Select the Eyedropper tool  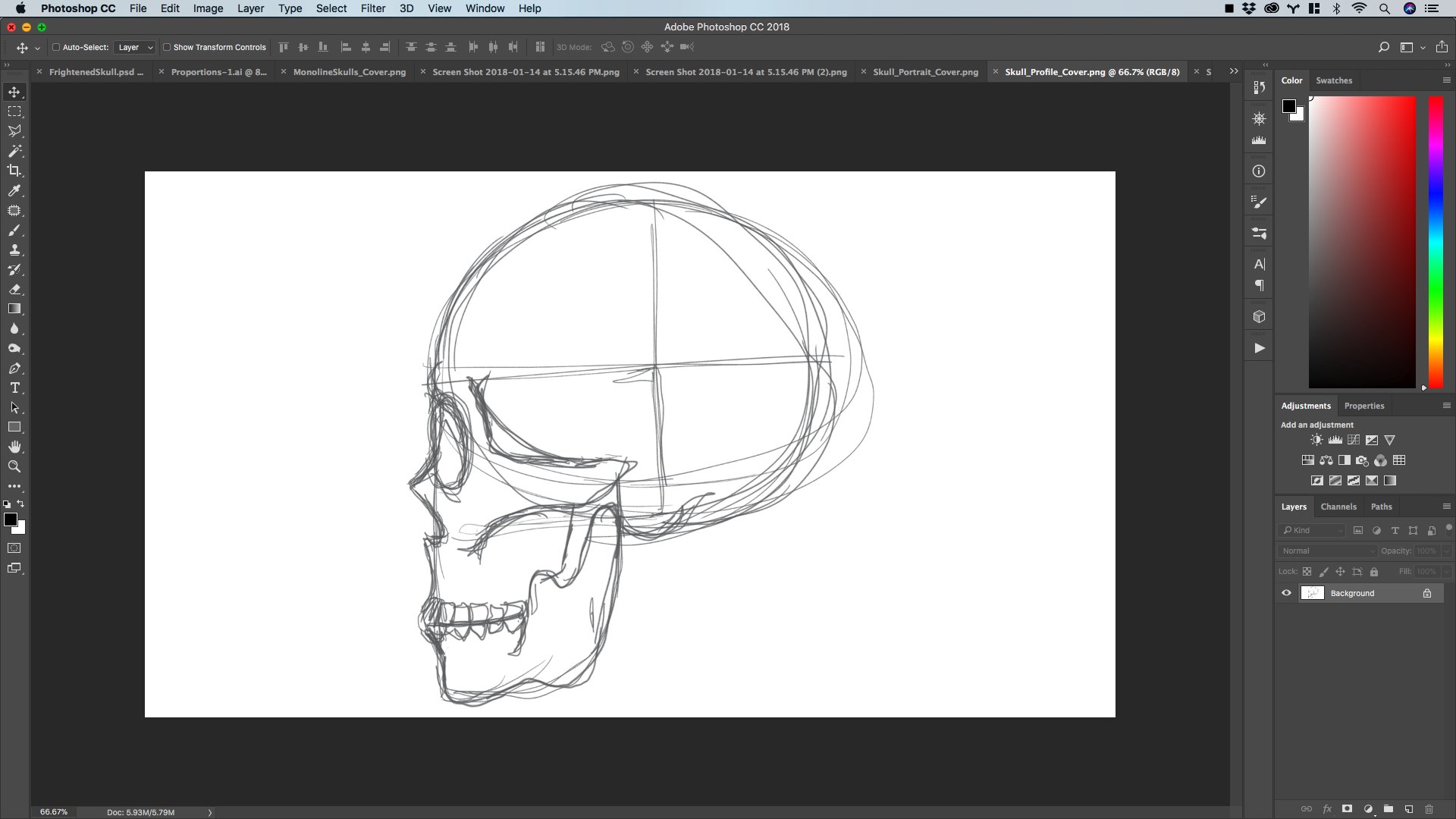pos(14,191)
